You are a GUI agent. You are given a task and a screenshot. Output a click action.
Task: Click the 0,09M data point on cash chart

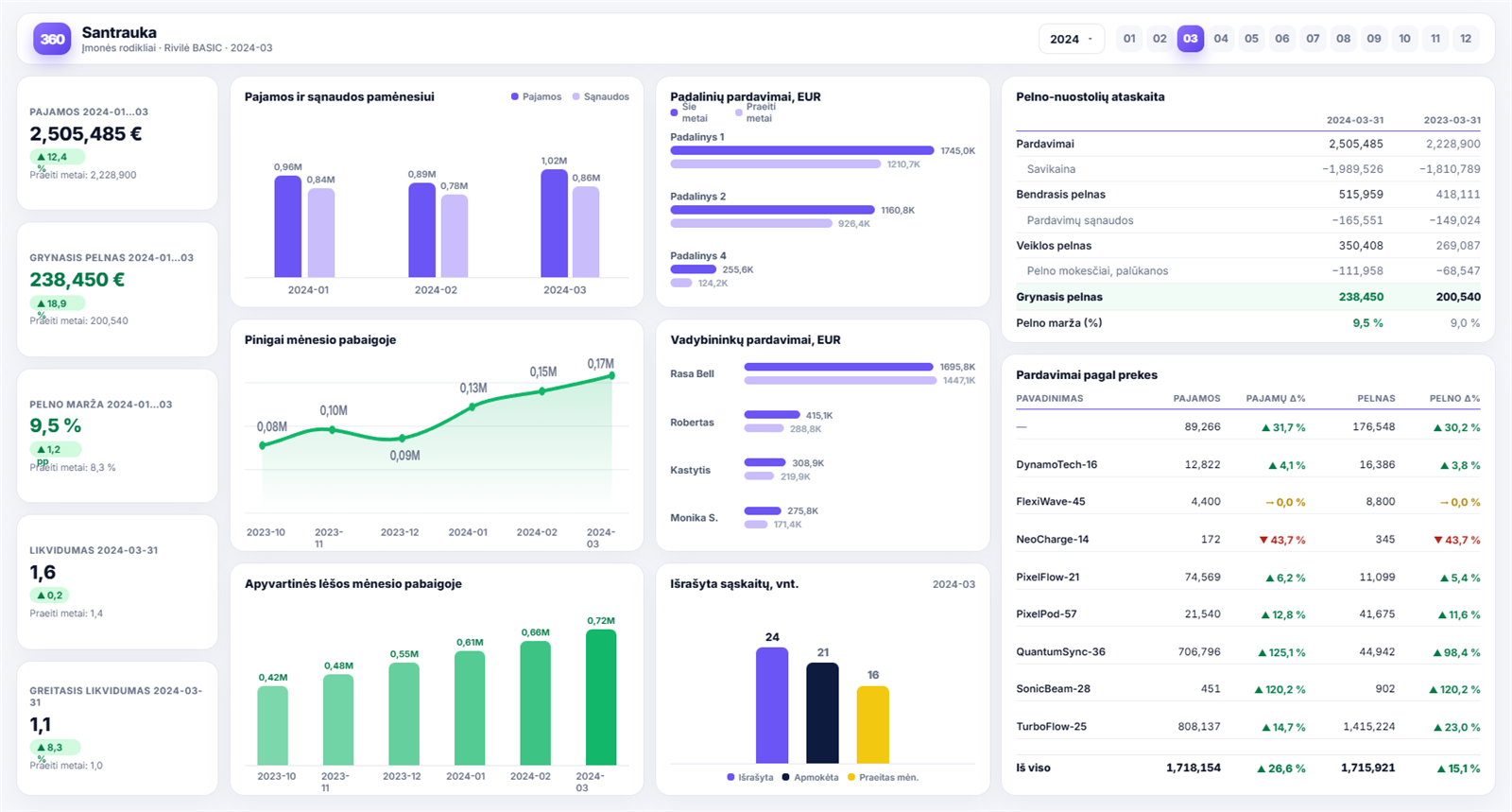tap(403, 439)
